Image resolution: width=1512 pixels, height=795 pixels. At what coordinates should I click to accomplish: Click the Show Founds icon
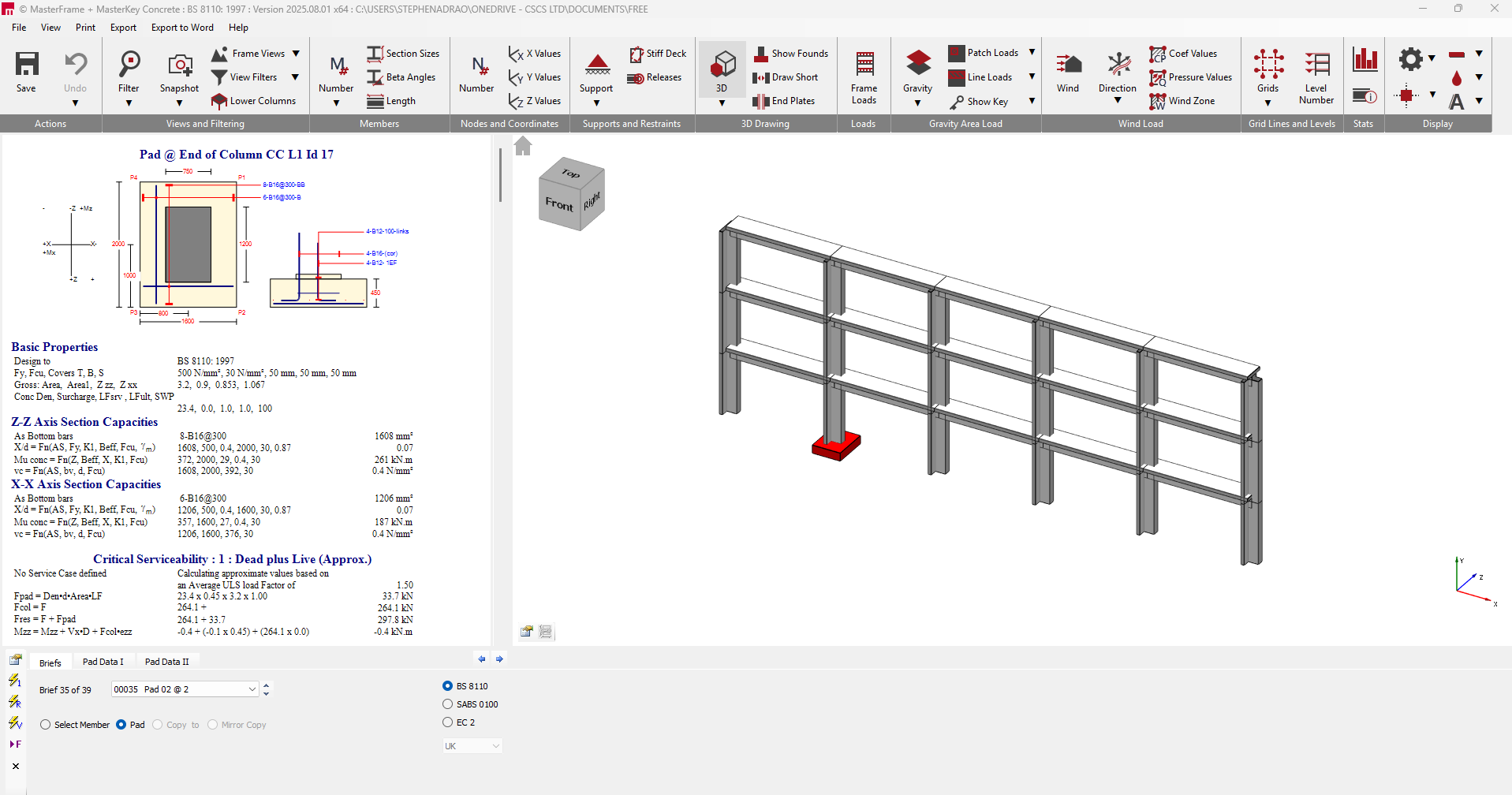point(791,54)
